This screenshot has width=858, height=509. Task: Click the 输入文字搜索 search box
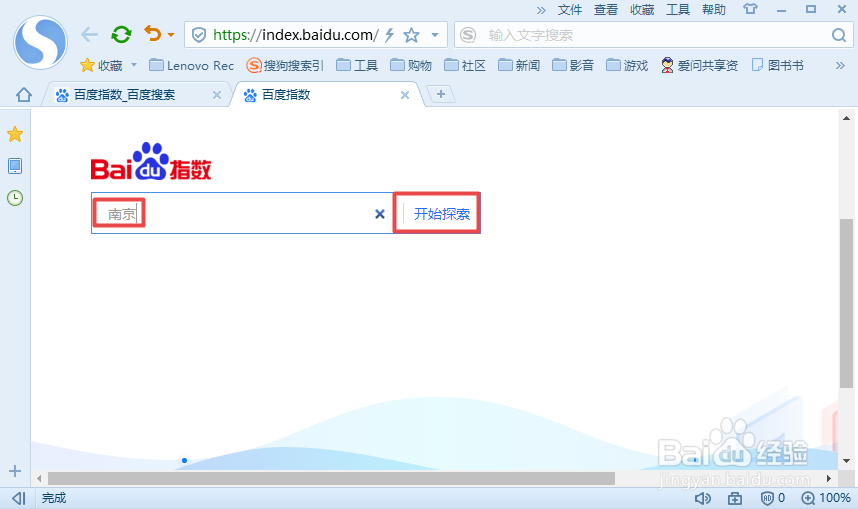point(654,35)
